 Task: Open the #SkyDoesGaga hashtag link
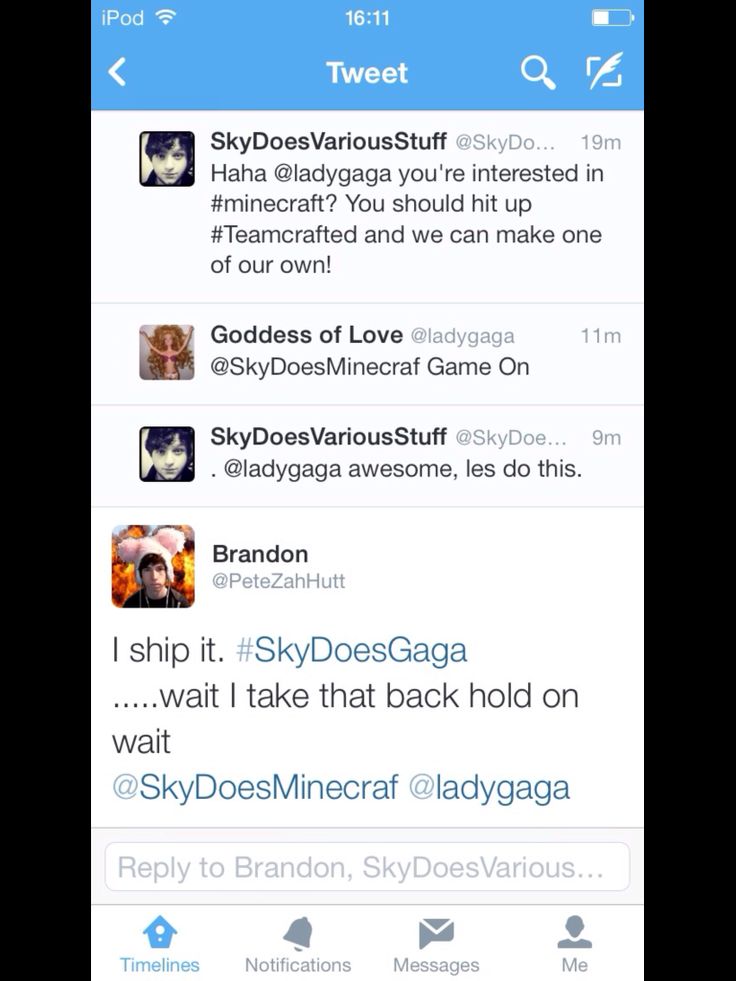(351, 649)
